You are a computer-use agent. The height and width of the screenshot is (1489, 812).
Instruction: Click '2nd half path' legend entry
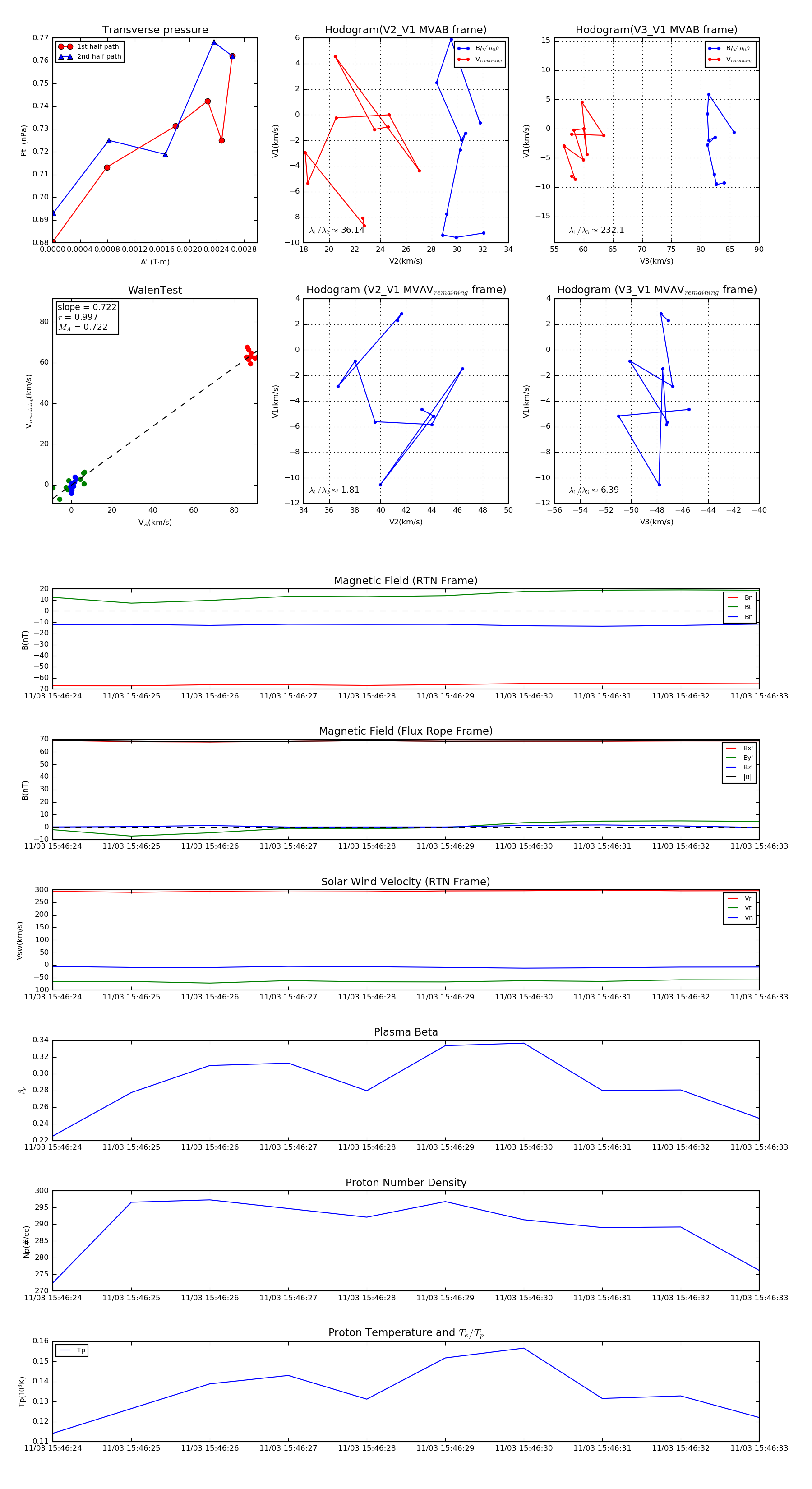90,57
